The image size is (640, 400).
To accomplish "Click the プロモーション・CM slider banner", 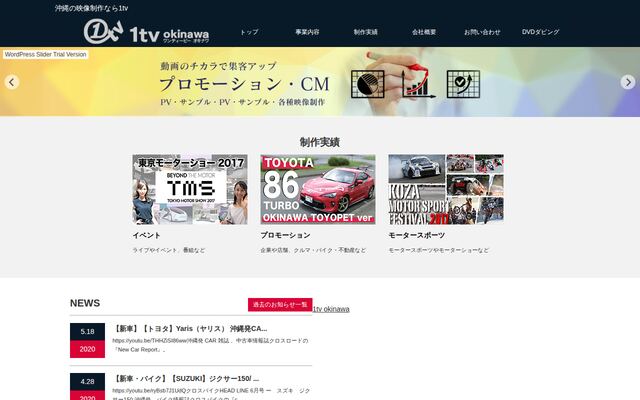I will 320,82.
